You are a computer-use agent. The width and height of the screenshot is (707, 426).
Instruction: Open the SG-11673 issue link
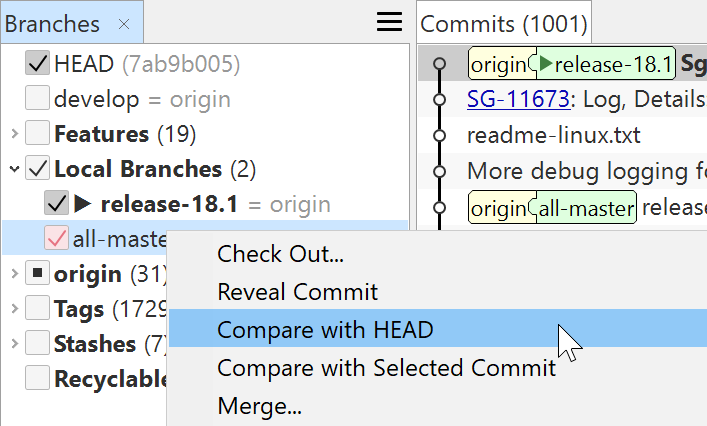click(x=512, y=100)
